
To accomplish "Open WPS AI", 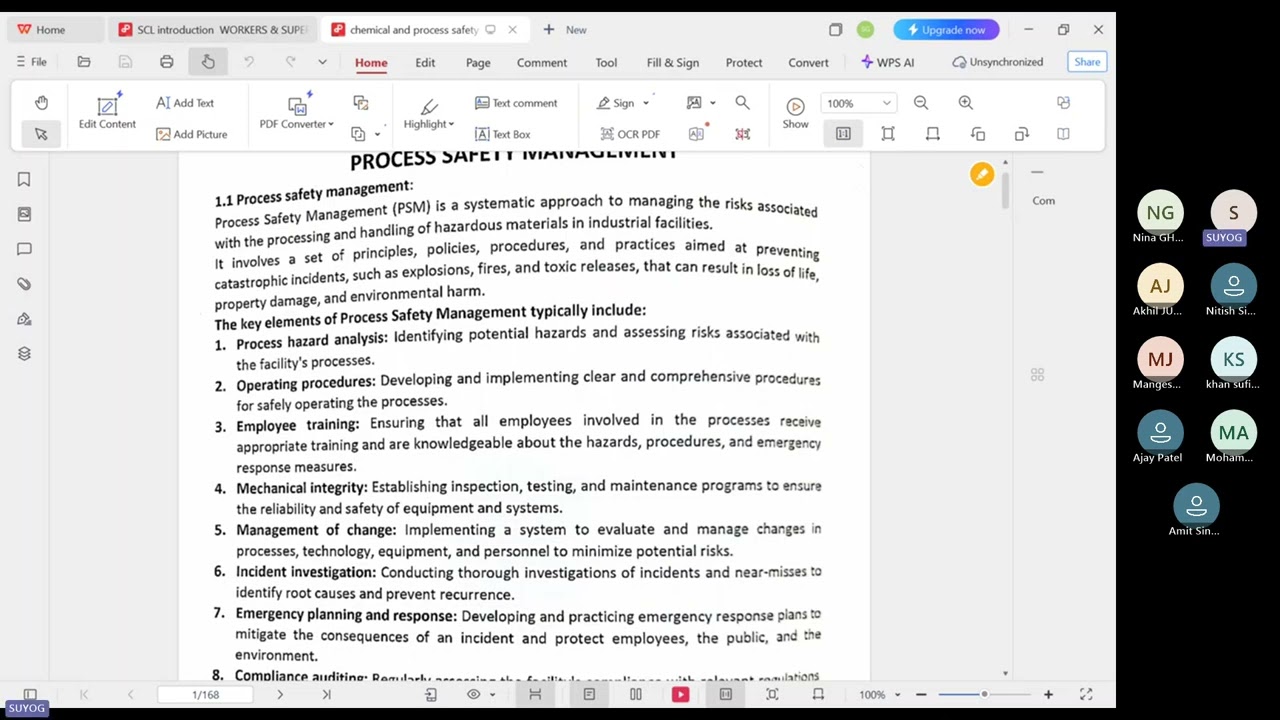I will [887, 62].
